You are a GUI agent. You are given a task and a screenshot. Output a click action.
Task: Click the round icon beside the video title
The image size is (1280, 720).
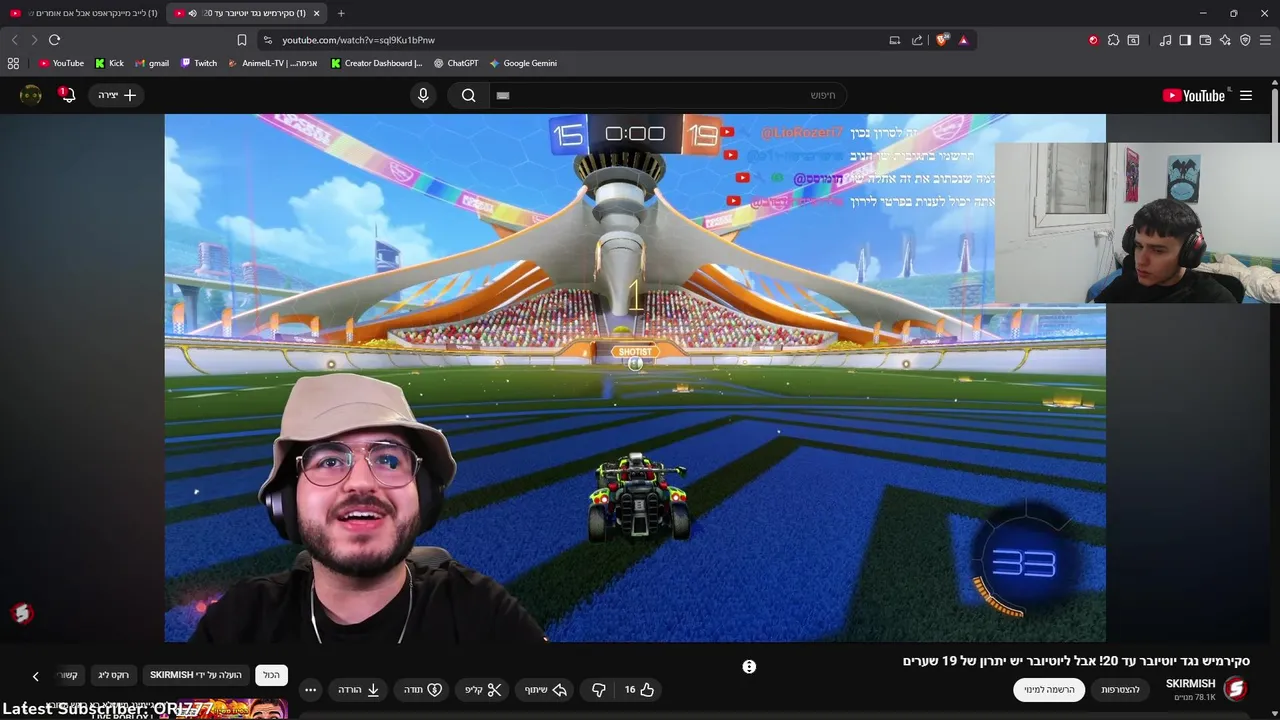[x=749, y=667]
